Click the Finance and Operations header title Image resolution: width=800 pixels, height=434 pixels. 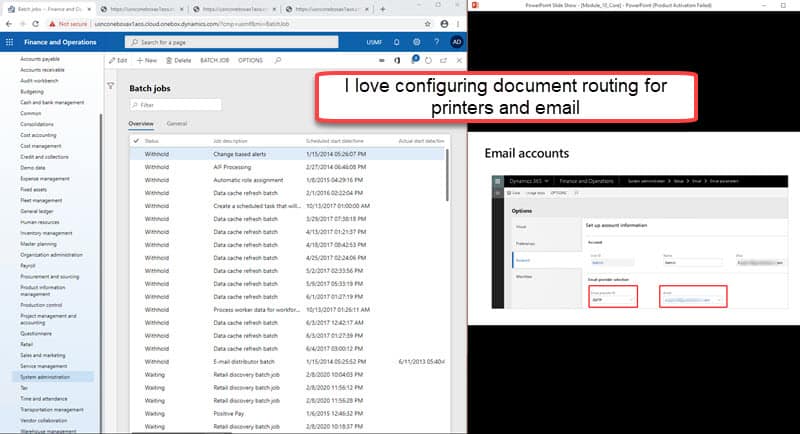[60, 42]
